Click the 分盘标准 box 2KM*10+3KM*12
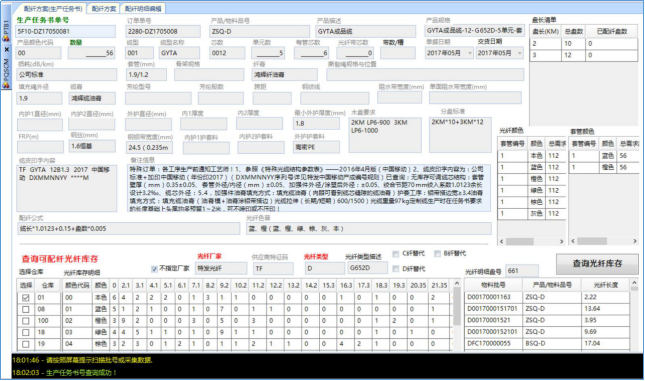The image size is (645, 381). click(x=460, y=135)
